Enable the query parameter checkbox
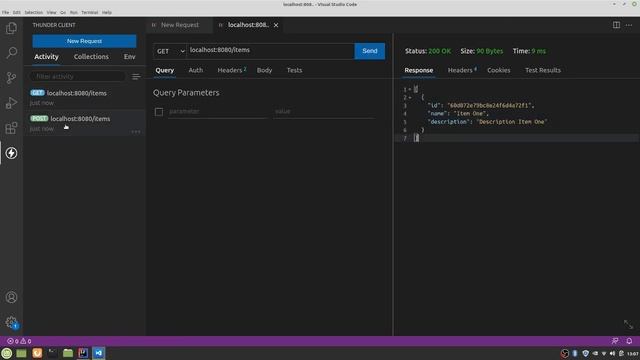 click(x=159, y=112)
